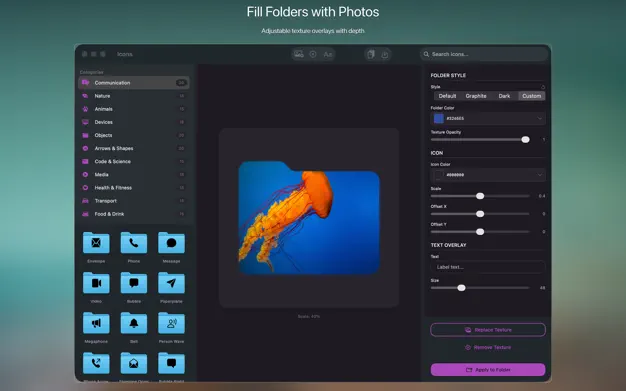Click the Apply to Folder button
This screenshot has height=391, width=626.
[488, 370]
